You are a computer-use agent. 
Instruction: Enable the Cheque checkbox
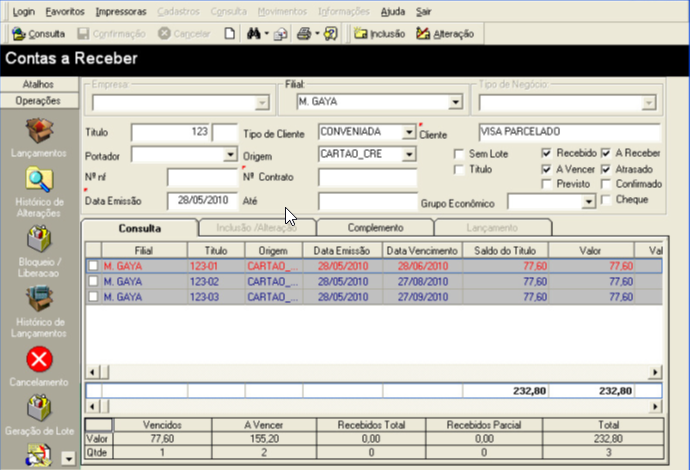point(606,200)
